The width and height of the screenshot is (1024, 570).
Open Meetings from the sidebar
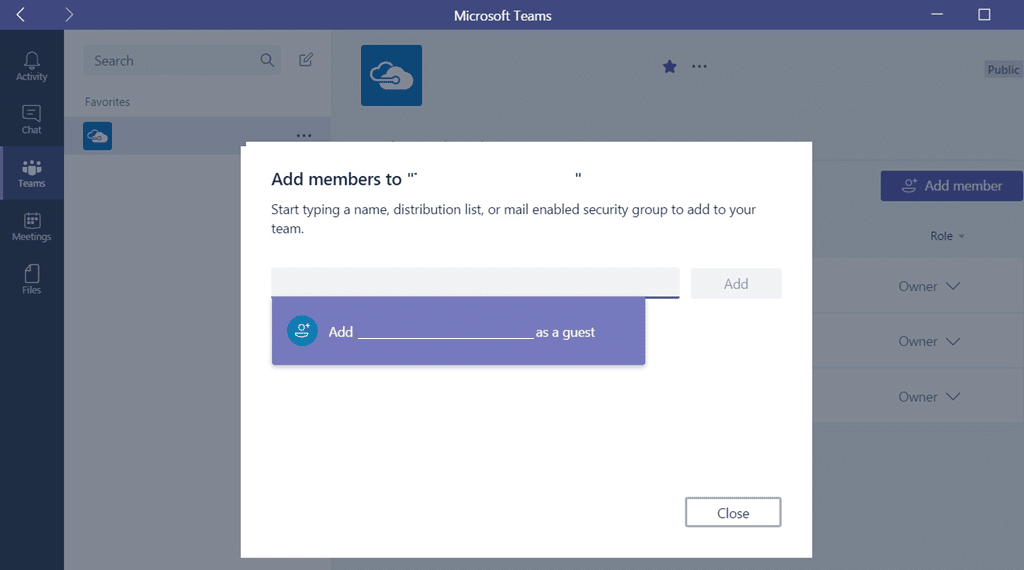(x=31, y=227)
